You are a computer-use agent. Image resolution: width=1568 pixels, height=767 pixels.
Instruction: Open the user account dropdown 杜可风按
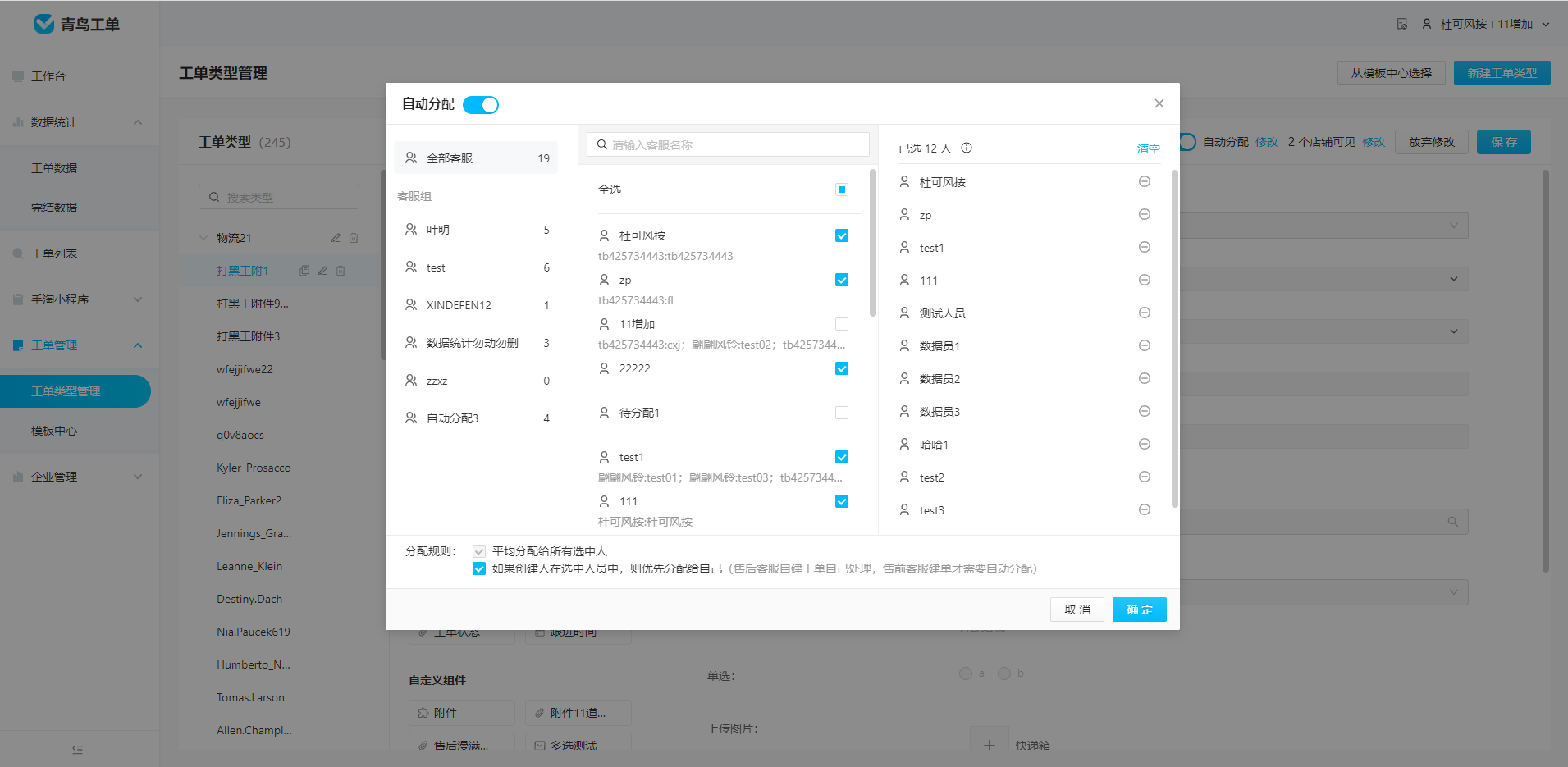[1485, 24]
